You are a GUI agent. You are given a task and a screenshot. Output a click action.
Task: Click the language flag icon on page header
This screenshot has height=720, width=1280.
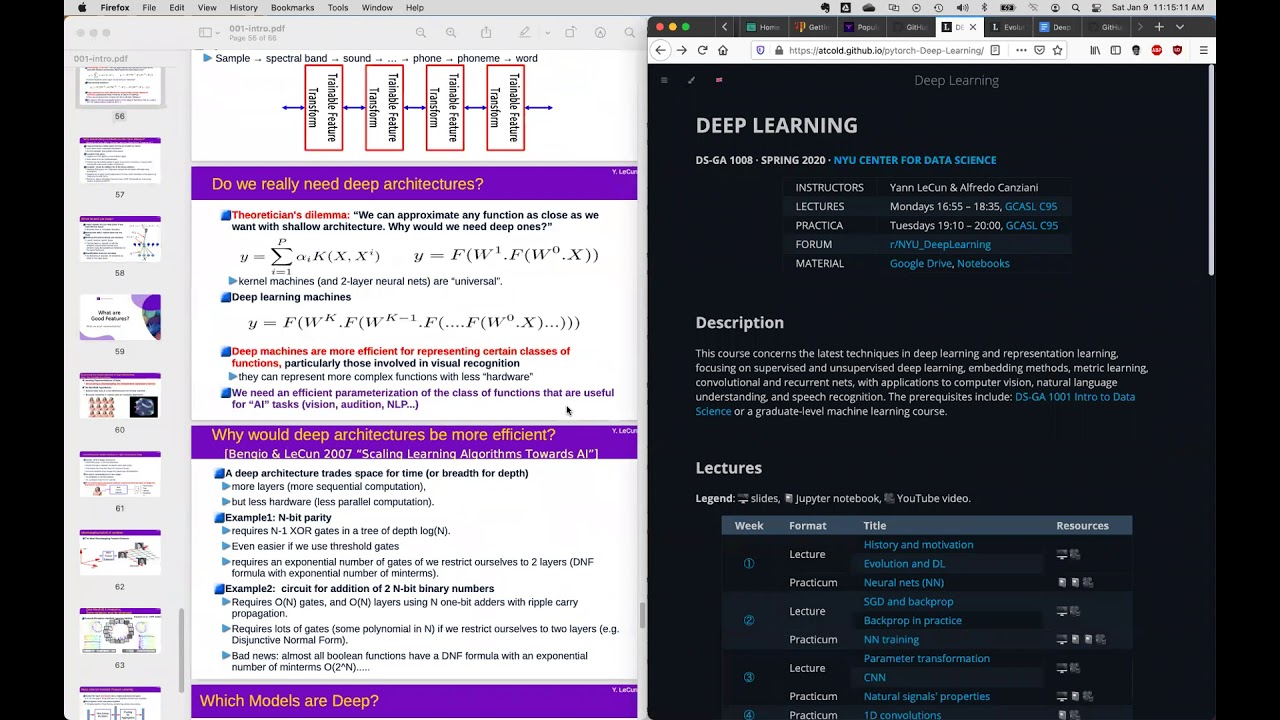click(719, 80)
